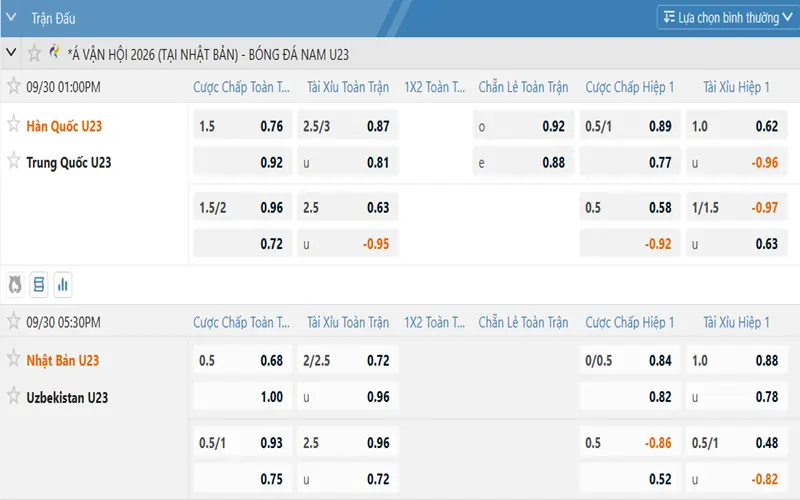Viewport: 800px width, 500px height.
Task: Select Uzbekistan U23 handicap odds 1.00
Action: [243, 396]
